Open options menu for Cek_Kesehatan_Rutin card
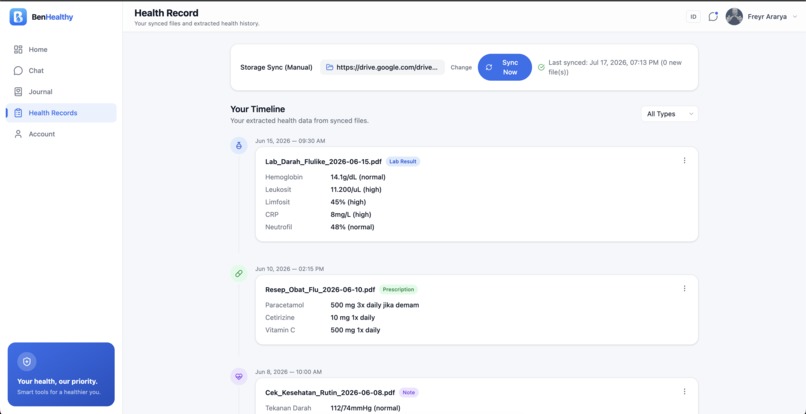 click(x=684, y=391)
